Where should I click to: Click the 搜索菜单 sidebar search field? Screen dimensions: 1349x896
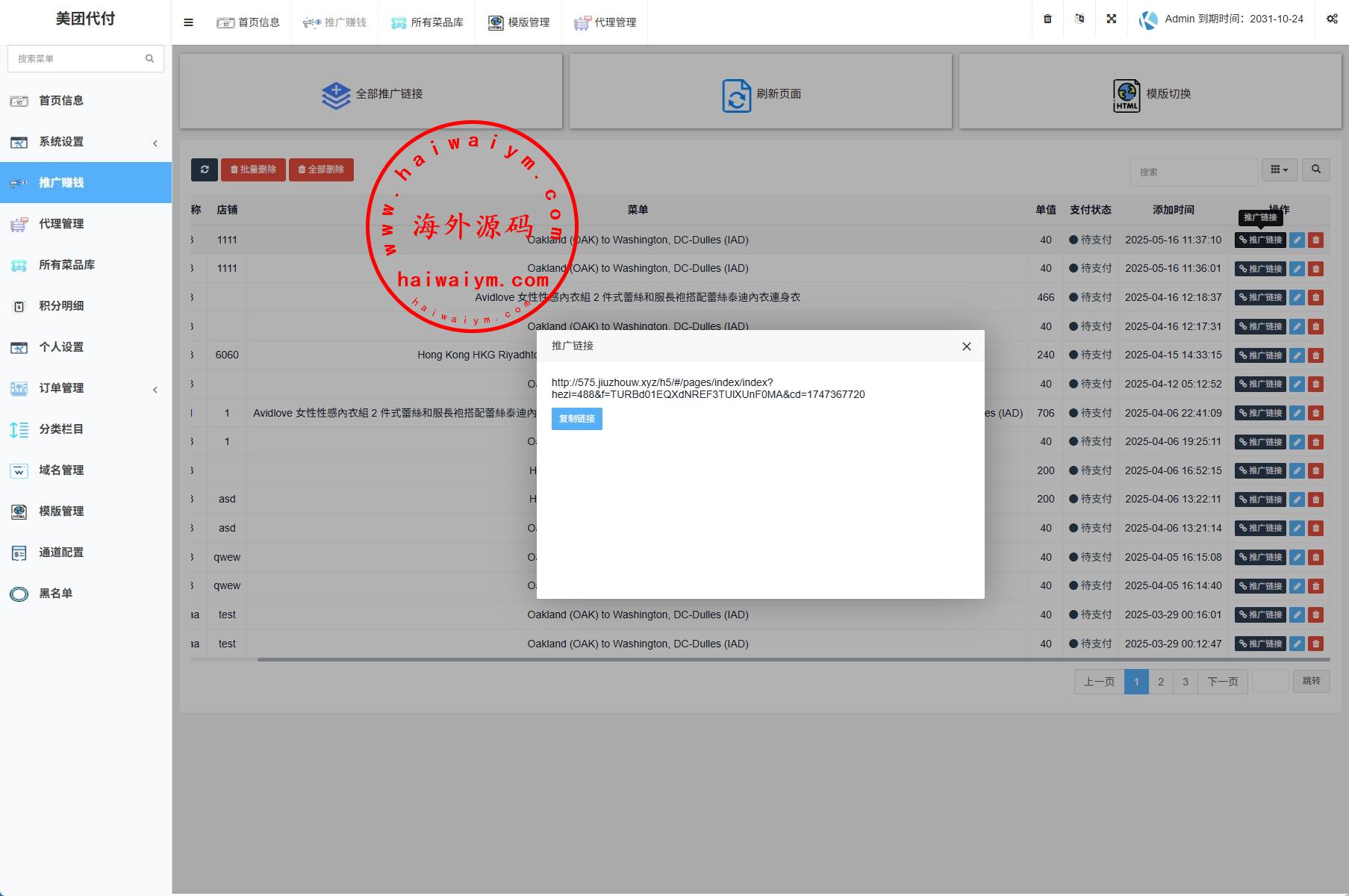coord(78,58)
